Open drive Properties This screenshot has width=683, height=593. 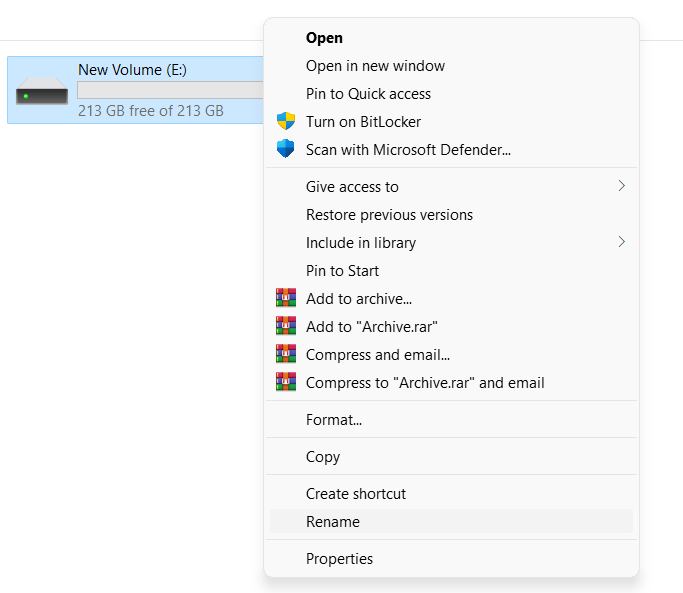[x=339, y=559]
